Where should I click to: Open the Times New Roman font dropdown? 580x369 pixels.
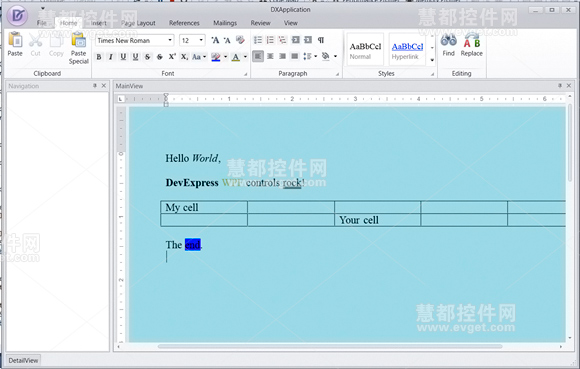170,40
